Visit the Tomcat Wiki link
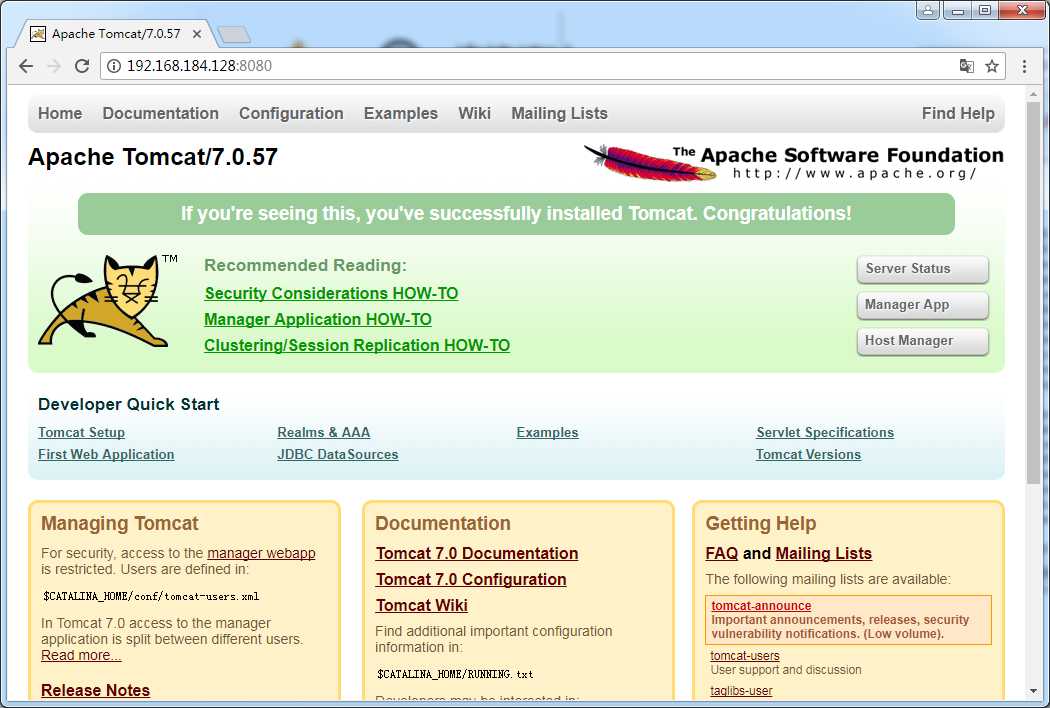1050x708 pixels. pyautogui.click(x=422, y=606)
